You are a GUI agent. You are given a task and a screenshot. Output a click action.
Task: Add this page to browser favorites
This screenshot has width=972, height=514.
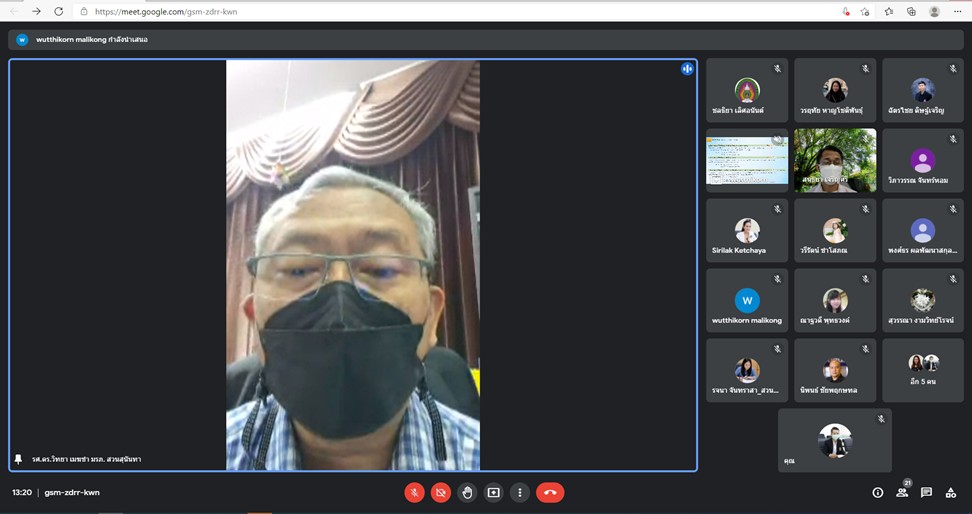865,11
